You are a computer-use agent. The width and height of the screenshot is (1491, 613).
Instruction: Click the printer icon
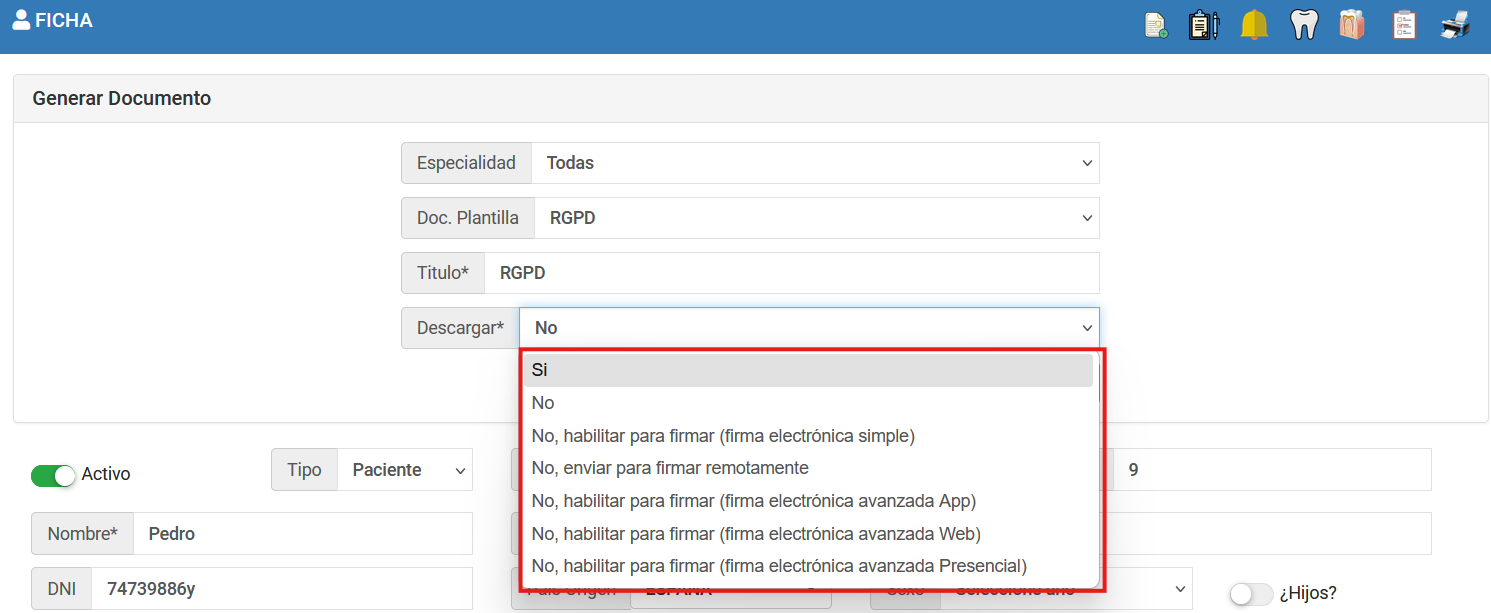point(1455,25)
